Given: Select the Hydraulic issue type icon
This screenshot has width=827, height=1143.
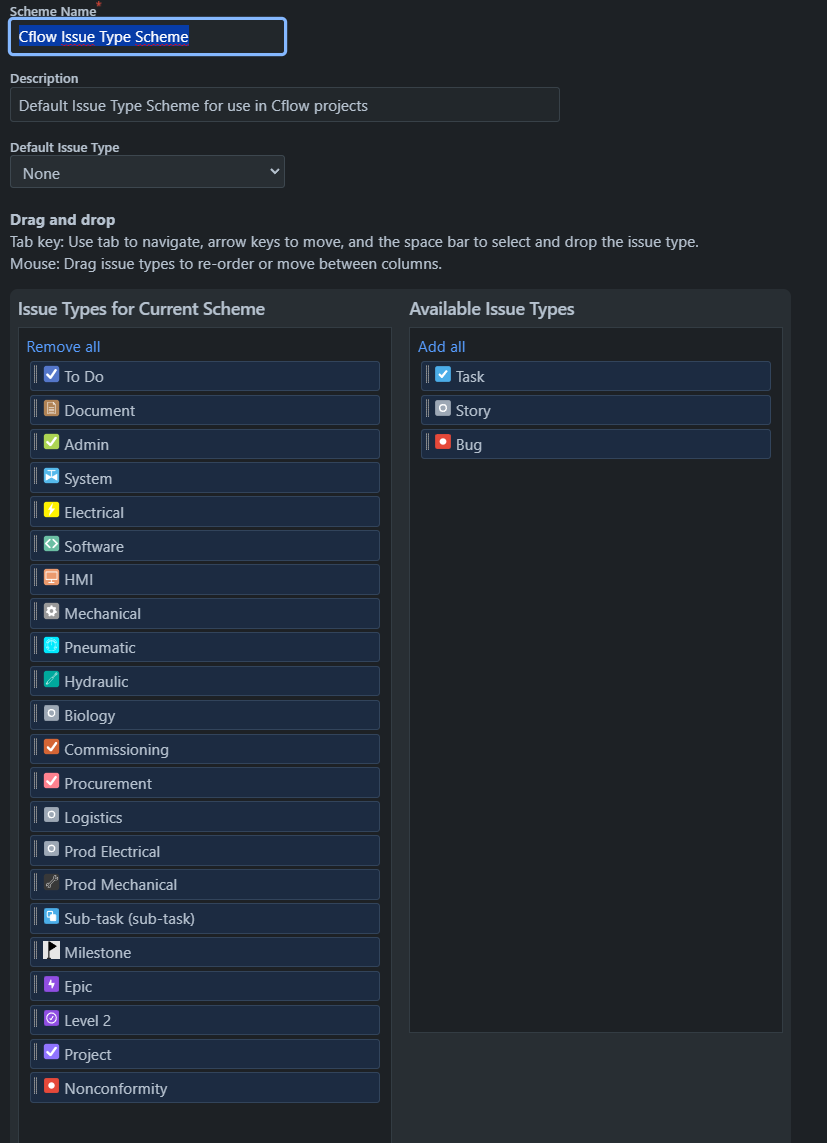Looking at the screenshot, I should [50, 681].
